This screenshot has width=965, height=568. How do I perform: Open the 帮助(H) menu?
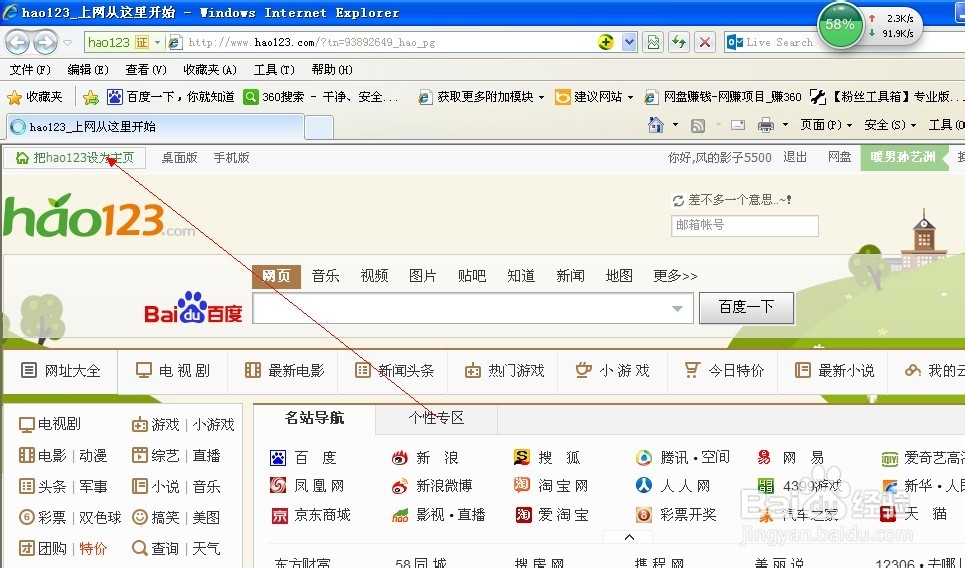tap(332, 70)
